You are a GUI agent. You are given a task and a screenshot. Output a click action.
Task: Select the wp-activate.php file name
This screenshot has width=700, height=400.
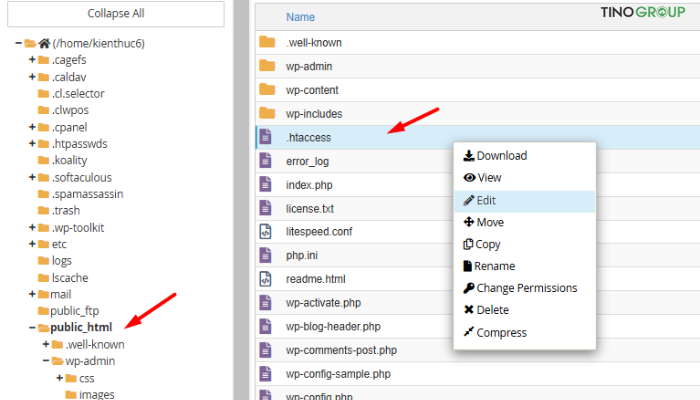tap(323, 303)
